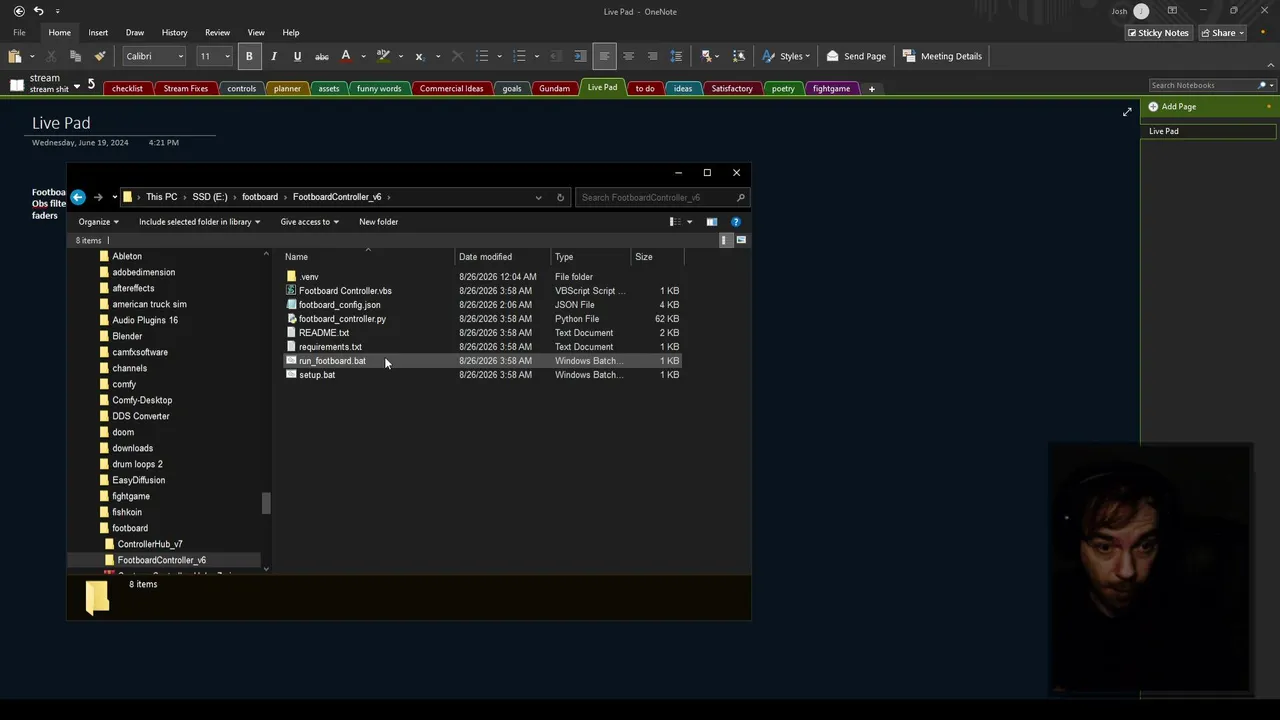Screen dimensions: 1280x720
Task: Open the Organize menu in Explorer
Action: (x=98, y=222)
